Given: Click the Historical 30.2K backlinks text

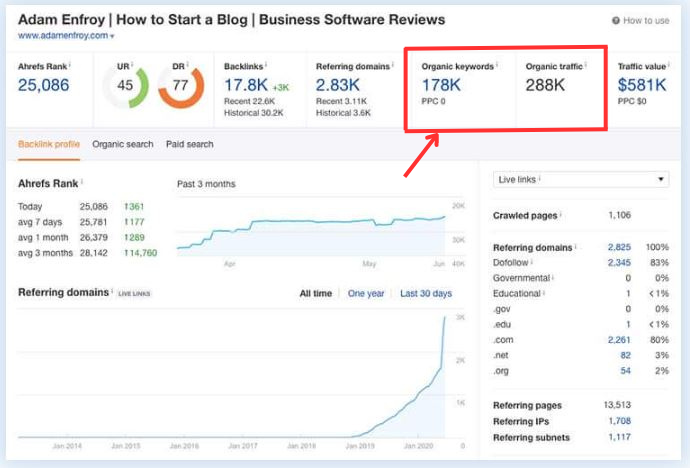Looking at the screenshot, I should pos(254,113).
